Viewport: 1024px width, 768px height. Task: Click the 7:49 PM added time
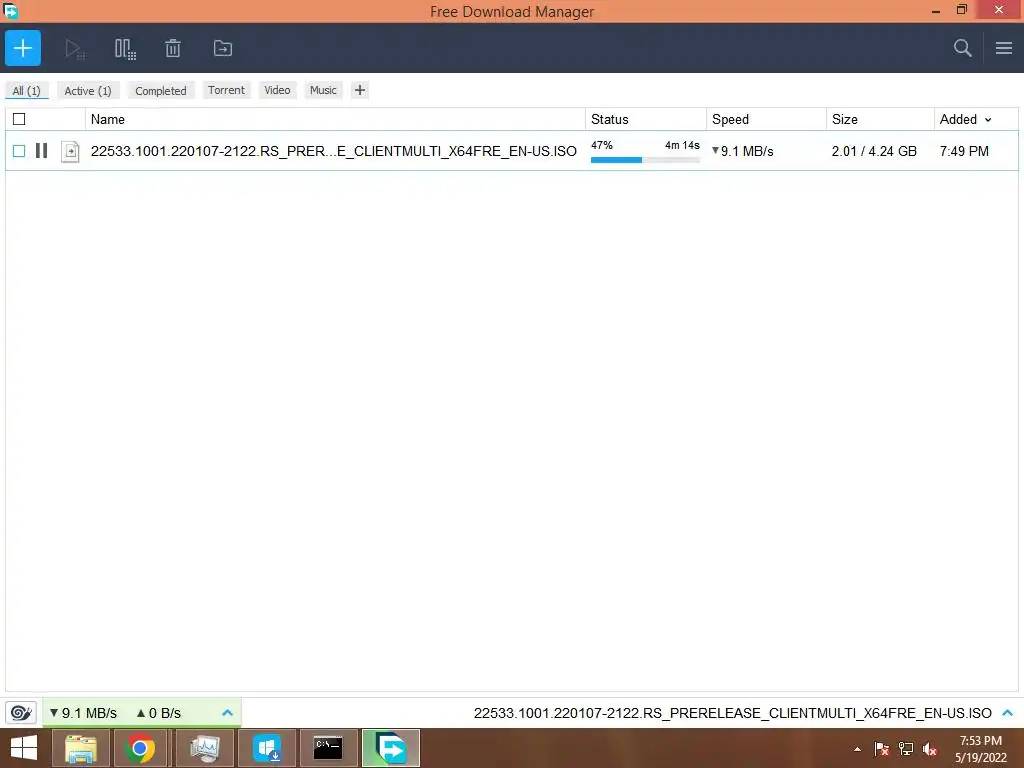tap(964, 152)
